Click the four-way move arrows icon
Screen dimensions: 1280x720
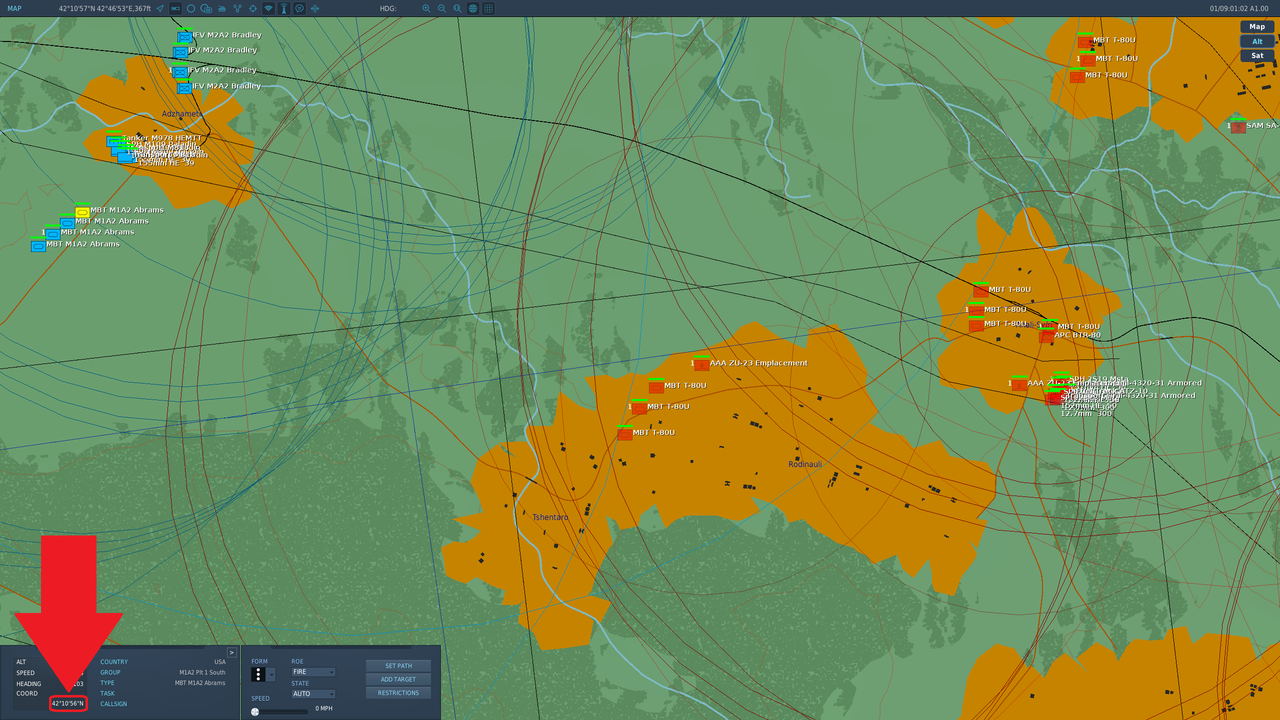tap(315, 8)
